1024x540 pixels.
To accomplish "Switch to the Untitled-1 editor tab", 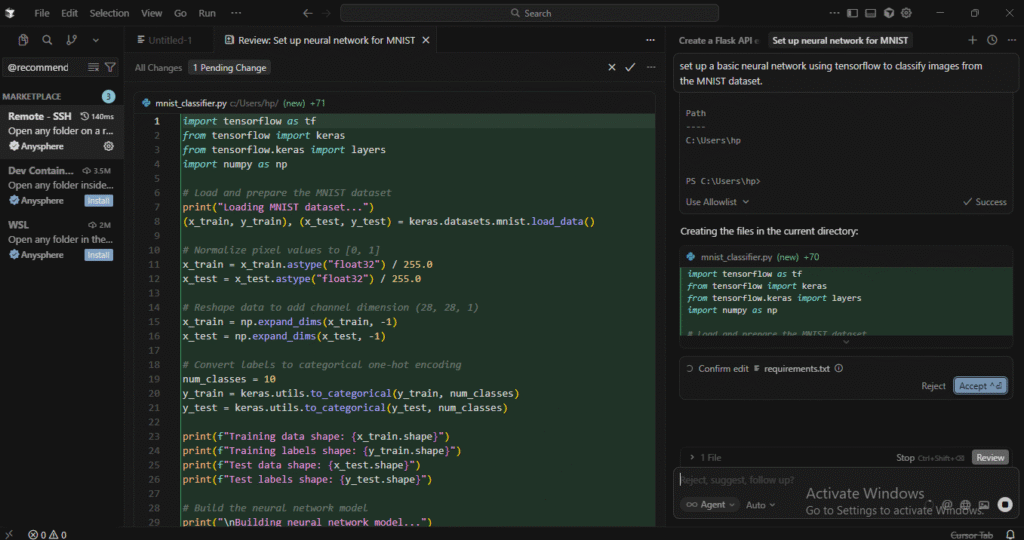I will click(163, 40).
